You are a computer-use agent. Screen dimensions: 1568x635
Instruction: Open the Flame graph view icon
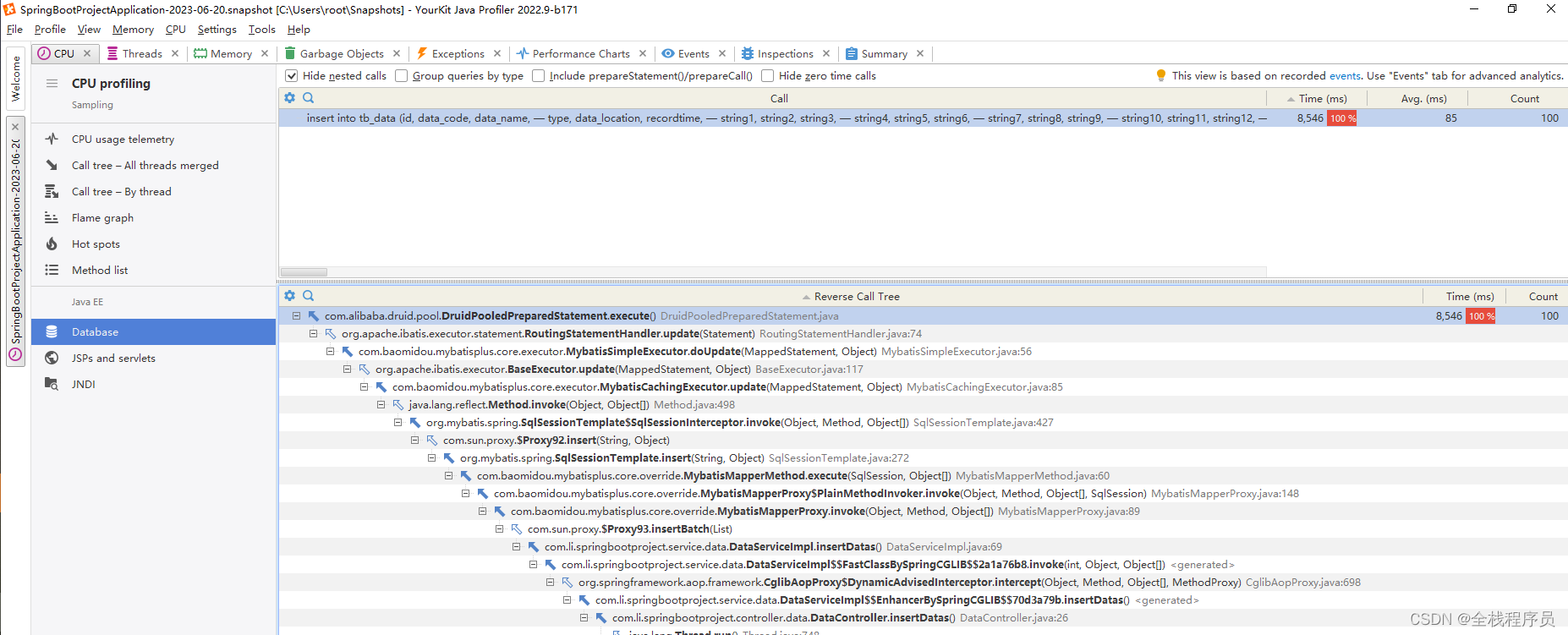tap(52, 217)
